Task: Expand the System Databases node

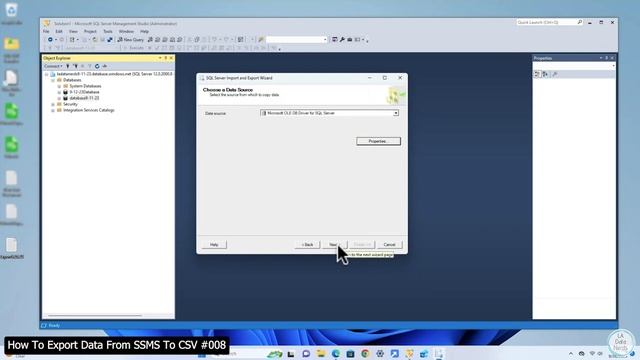Action: pos(59,87)
